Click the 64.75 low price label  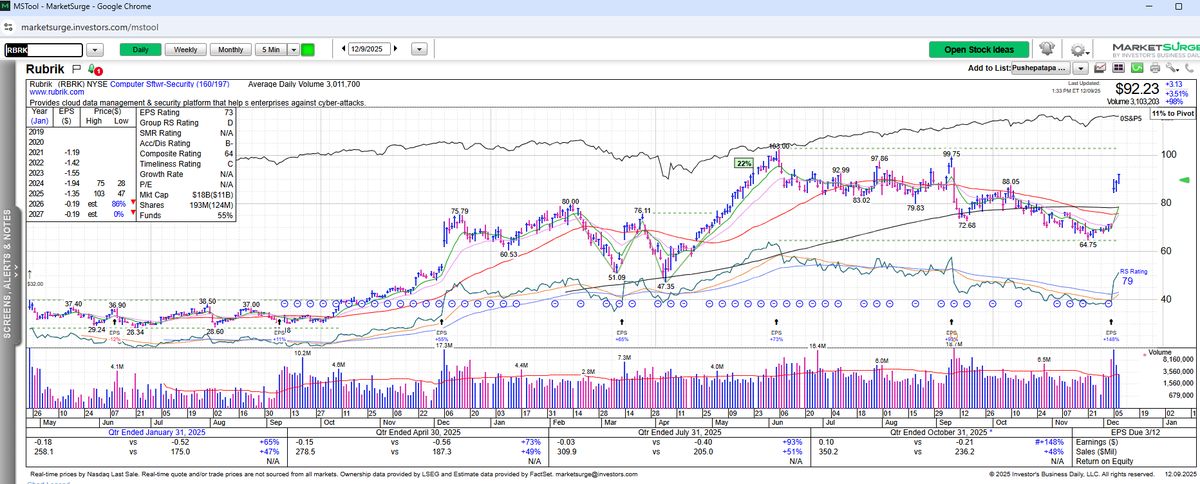(x=1089, y=244)
